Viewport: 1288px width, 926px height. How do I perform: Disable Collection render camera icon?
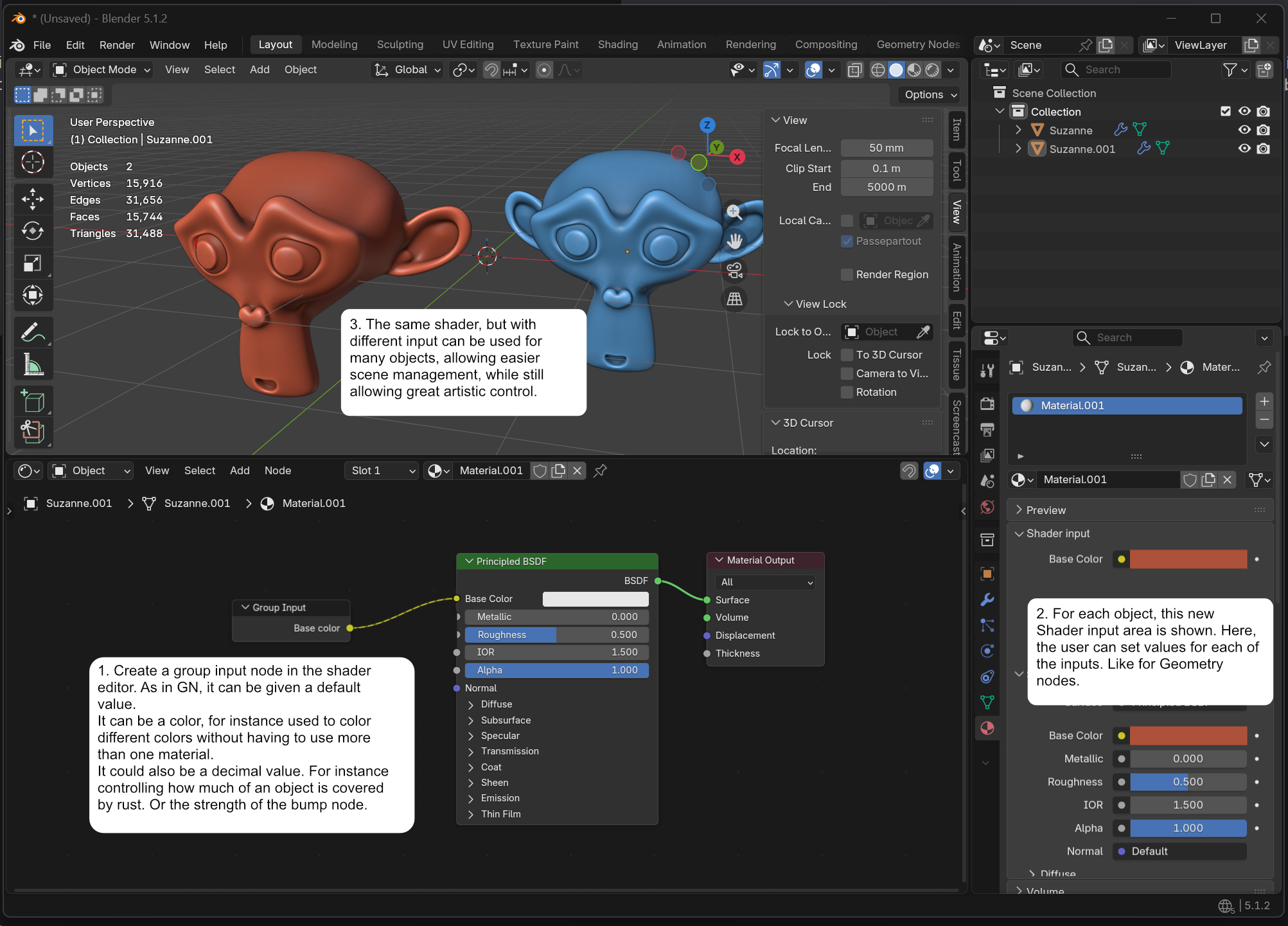click(x=1263, y=111)
